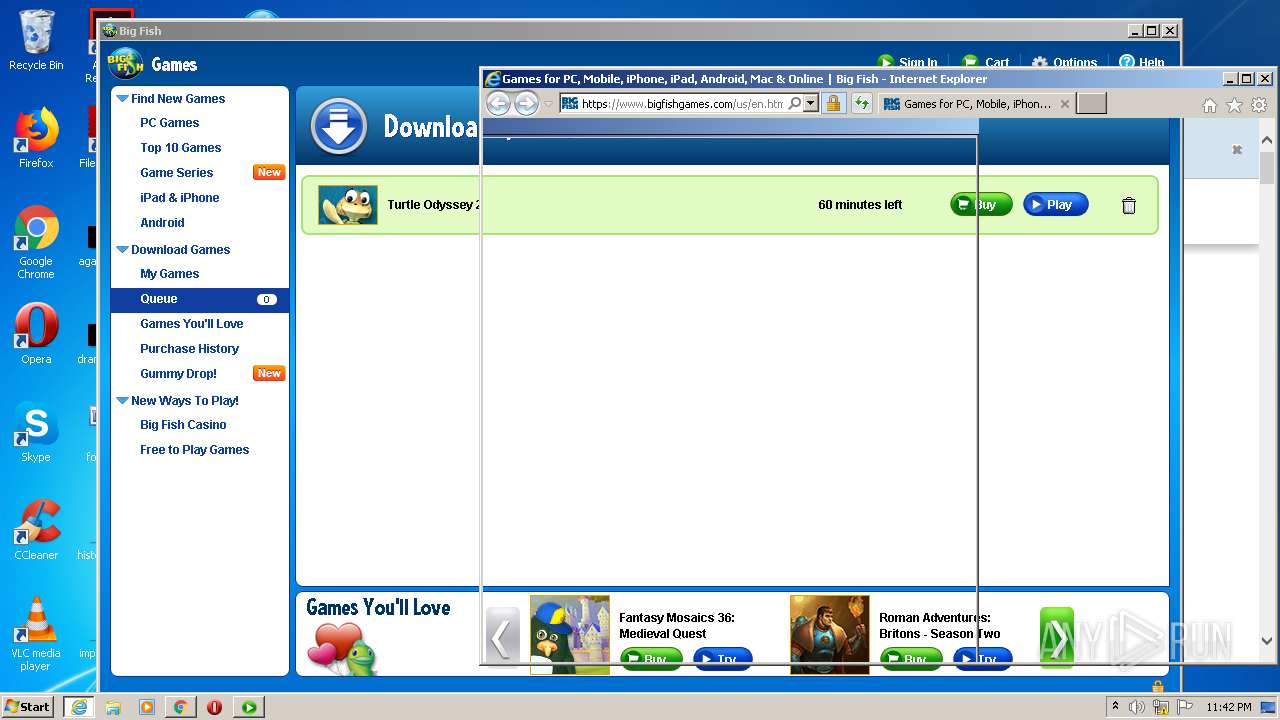Open Windows Explorer folder in taskbar
1280x720 pixels.
[113, 707]
